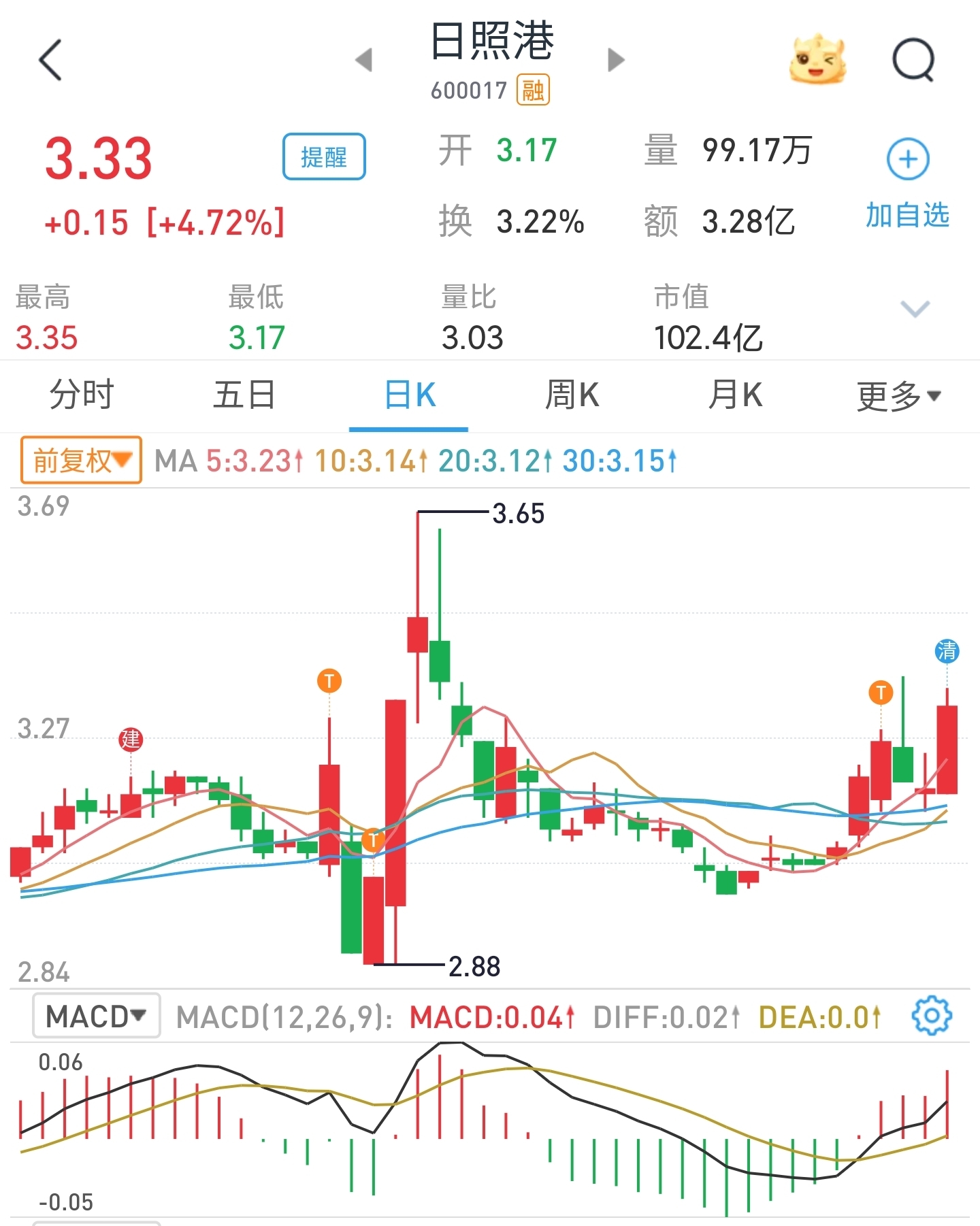980x1226 pixels.
Task: Tap the orange T marker above the rightmost candles
Action: point(881,693)
